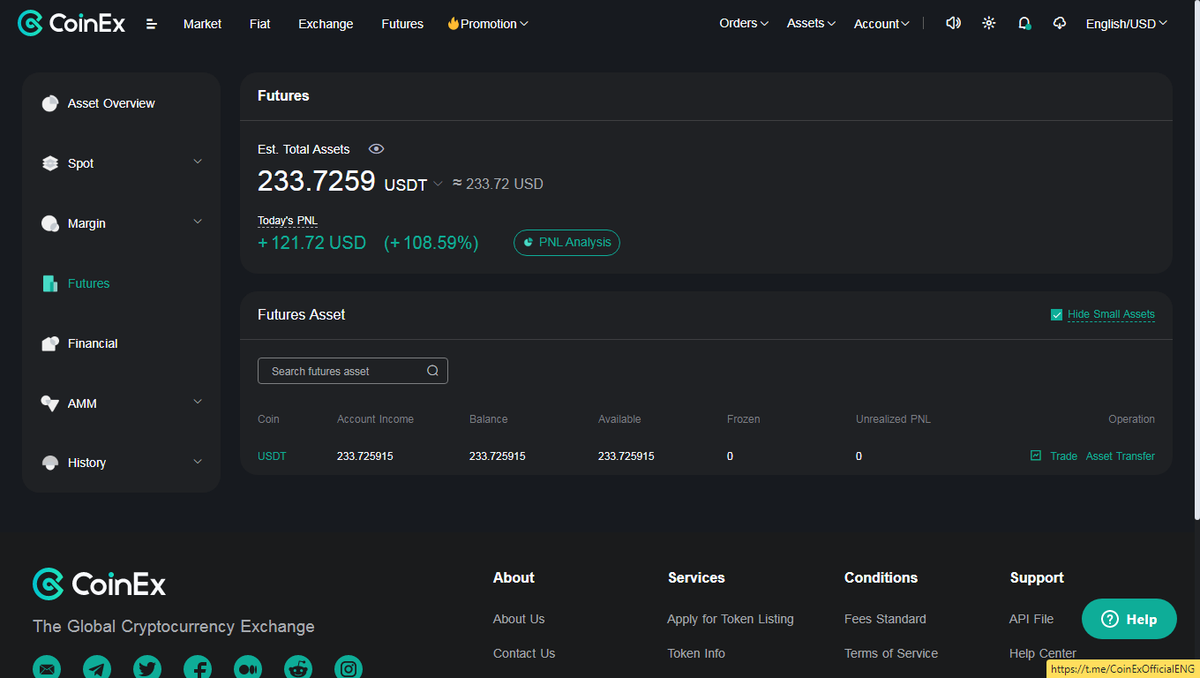Open the Instagram icon in footer
Image resolution: width=1200 pixels, height=678 pixels.
click(x=348, y=668)
